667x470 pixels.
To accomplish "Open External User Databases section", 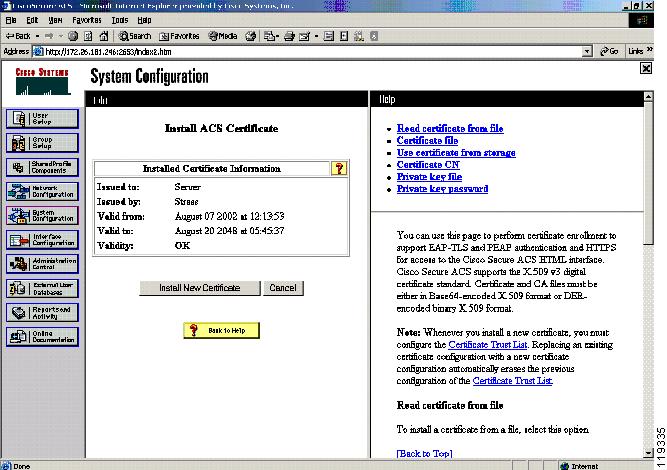I will tap(42, 288).
